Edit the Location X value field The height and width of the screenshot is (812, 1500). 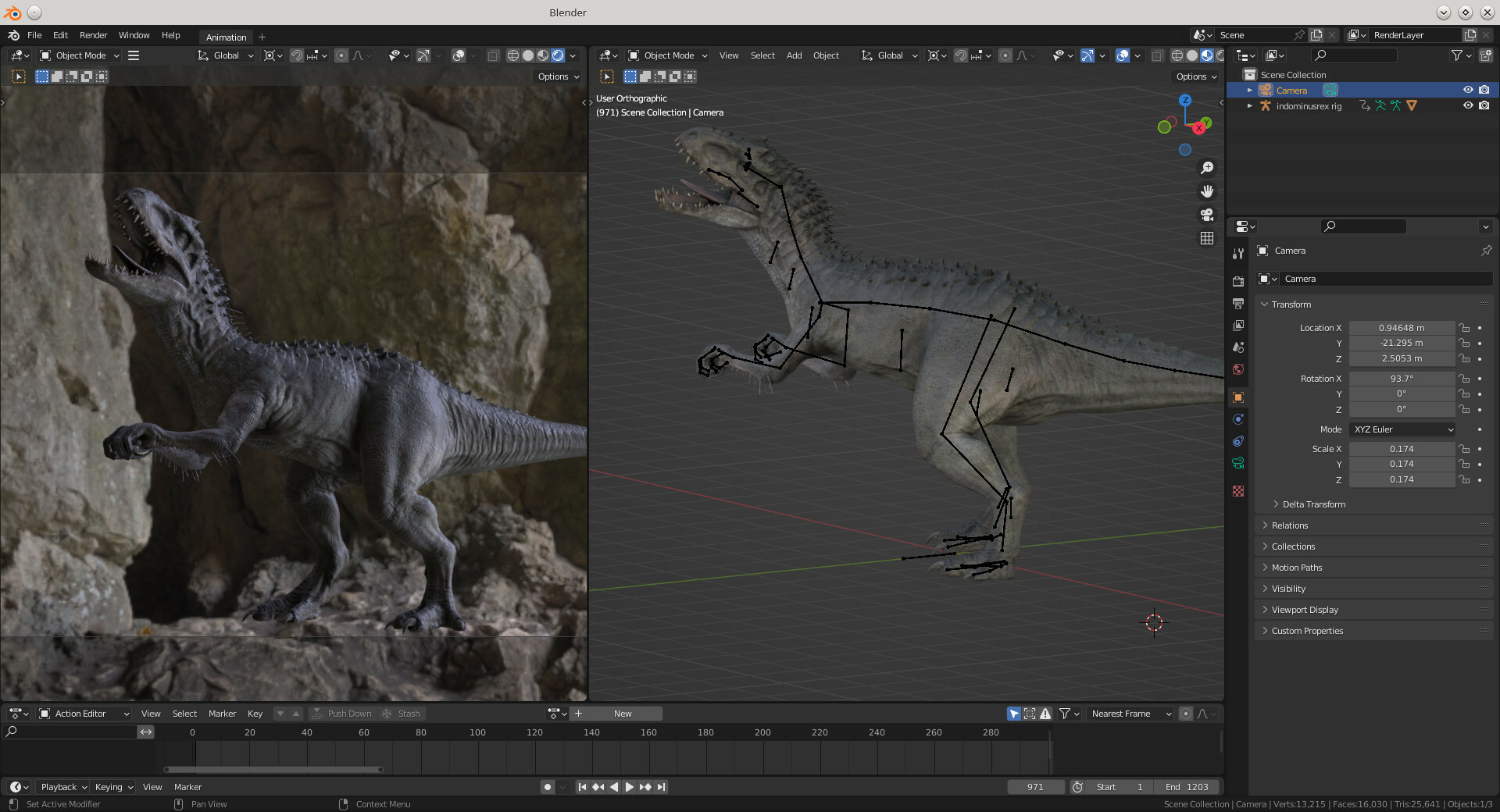coord(1402,328)
